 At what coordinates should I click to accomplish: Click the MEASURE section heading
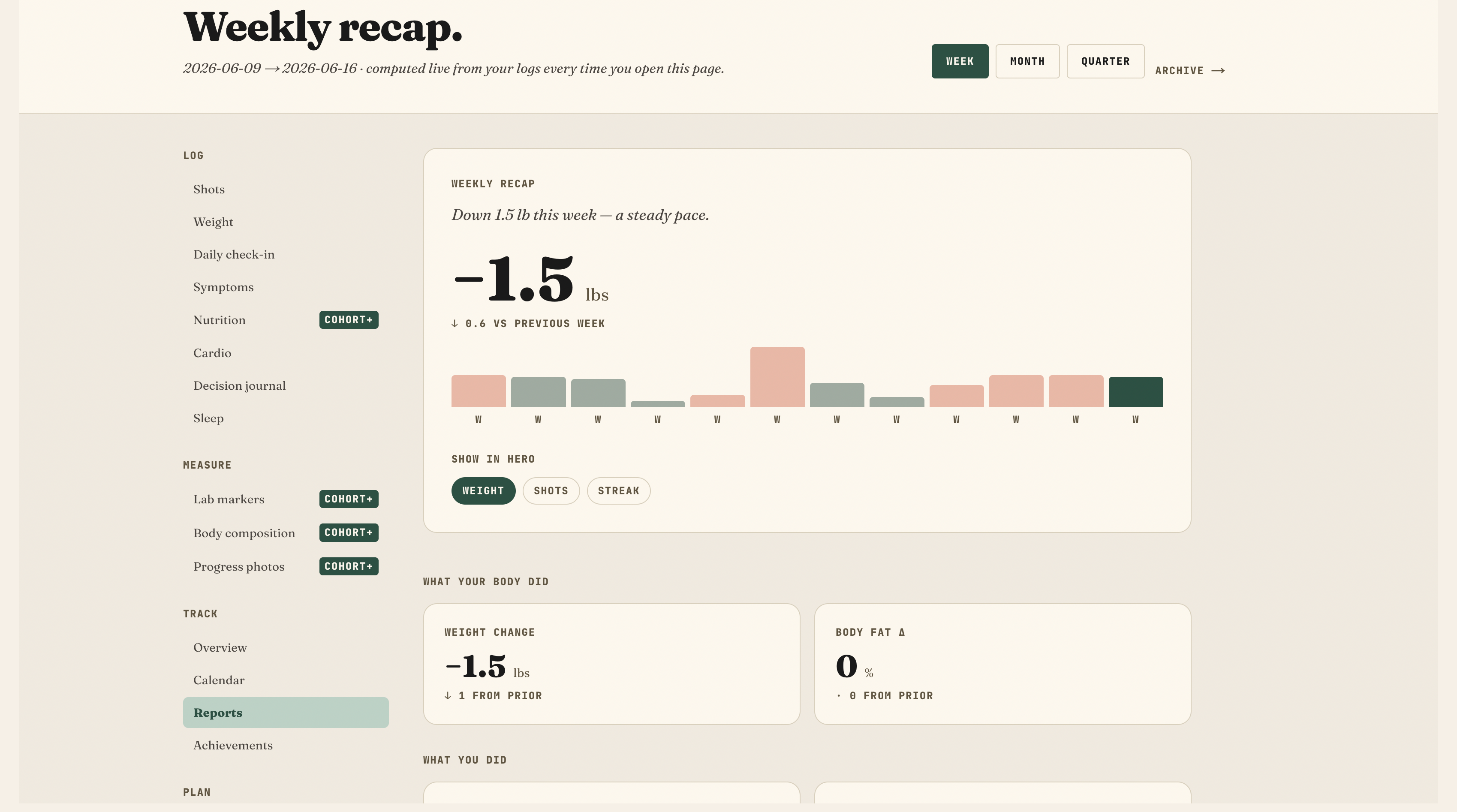[207, 465]
